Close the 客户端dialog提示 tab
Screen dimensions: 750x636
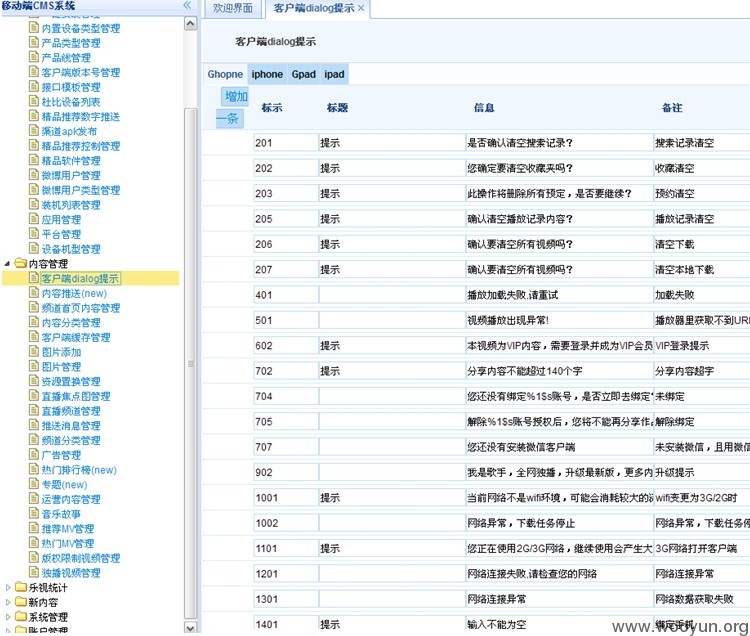click(361, 8)
